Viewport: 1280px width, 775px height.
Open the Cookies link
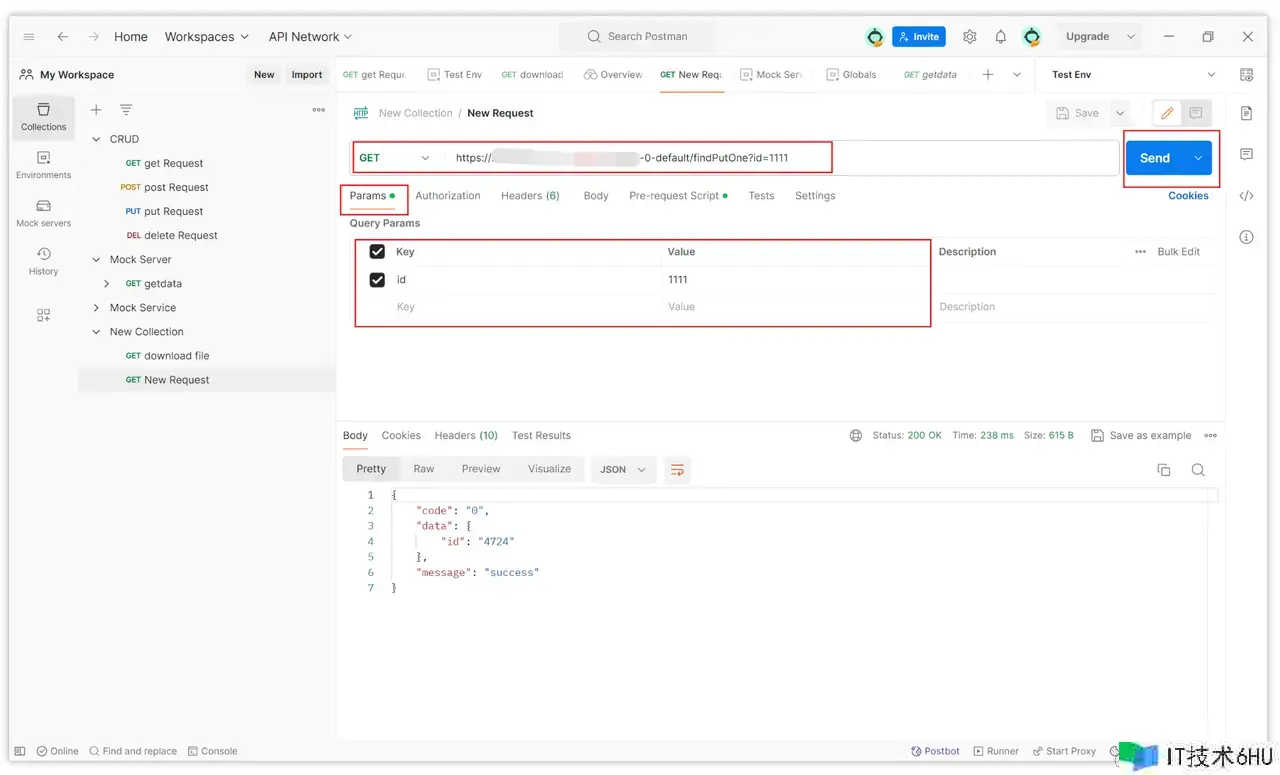point(1188,196)
